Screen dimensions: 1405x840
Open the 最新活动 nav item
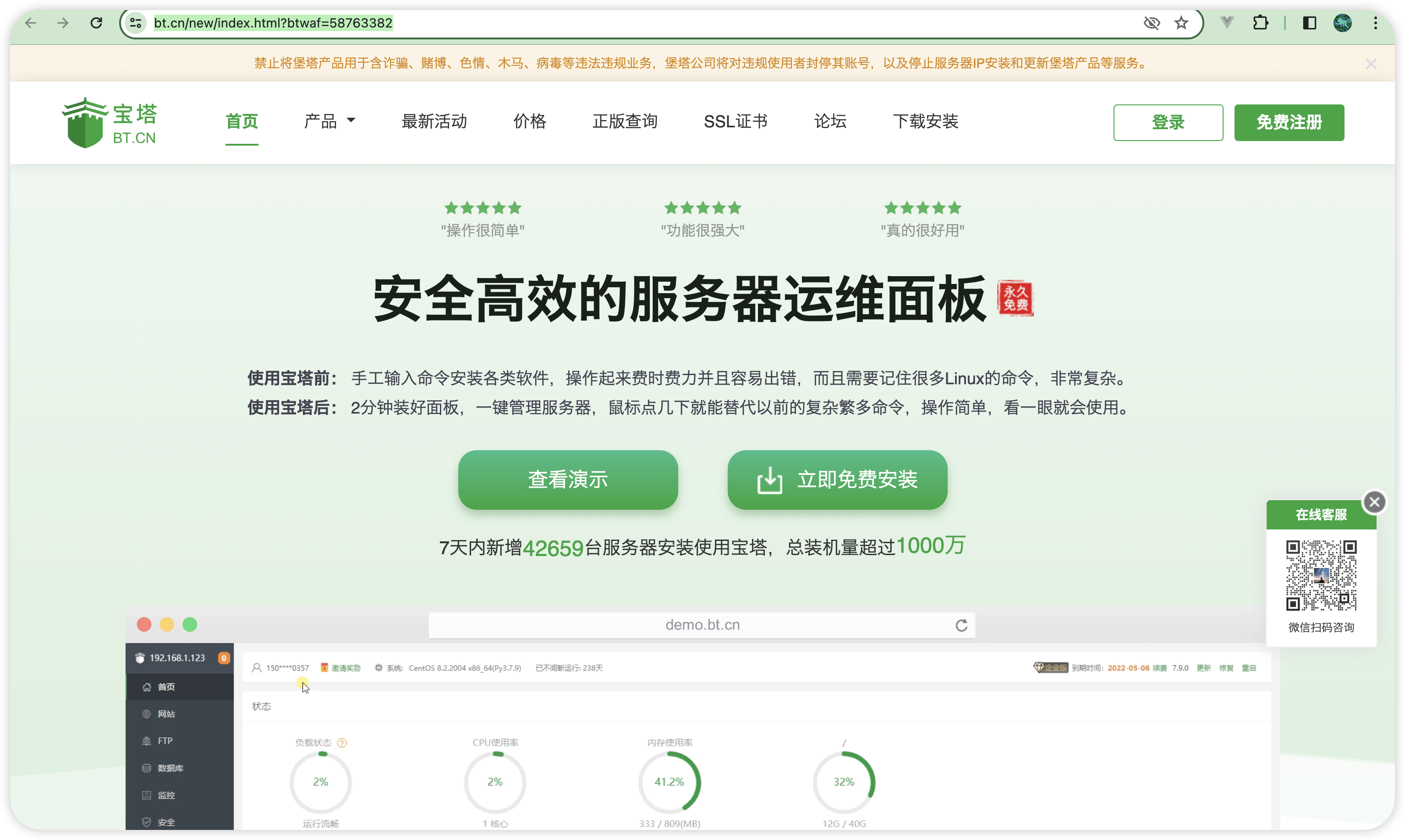click(434, 121)
